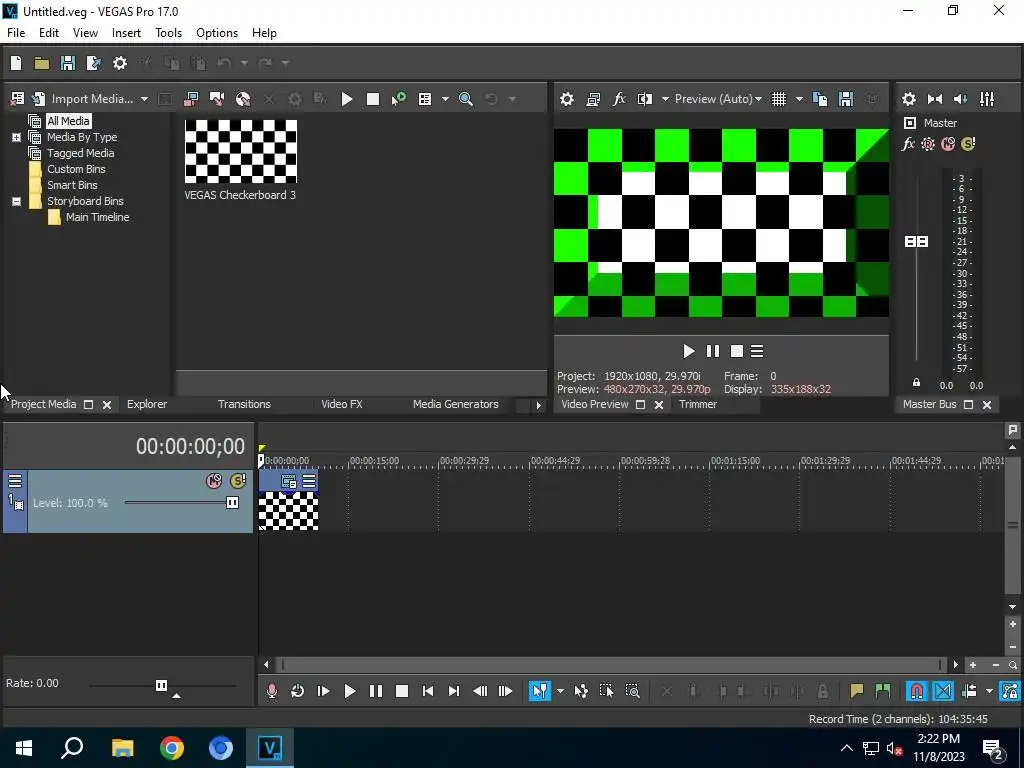This screenshot has height=768, width=1024.
Task: Switch to Media Generators tab
Action: click(x=455, y=404)
